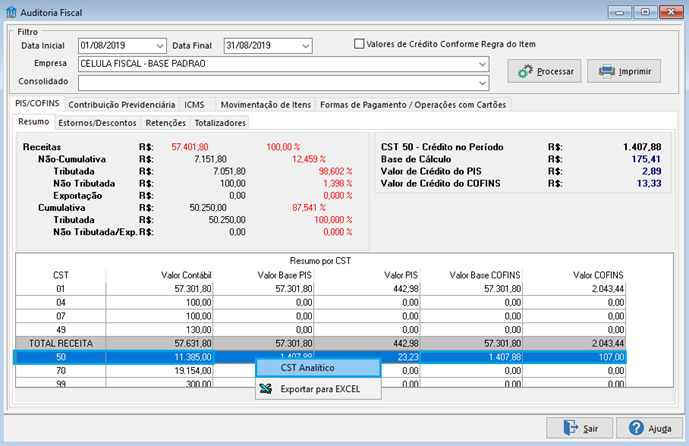Enable Valores de Crédito Conforme Regra do Item

[x=359, y=44]
